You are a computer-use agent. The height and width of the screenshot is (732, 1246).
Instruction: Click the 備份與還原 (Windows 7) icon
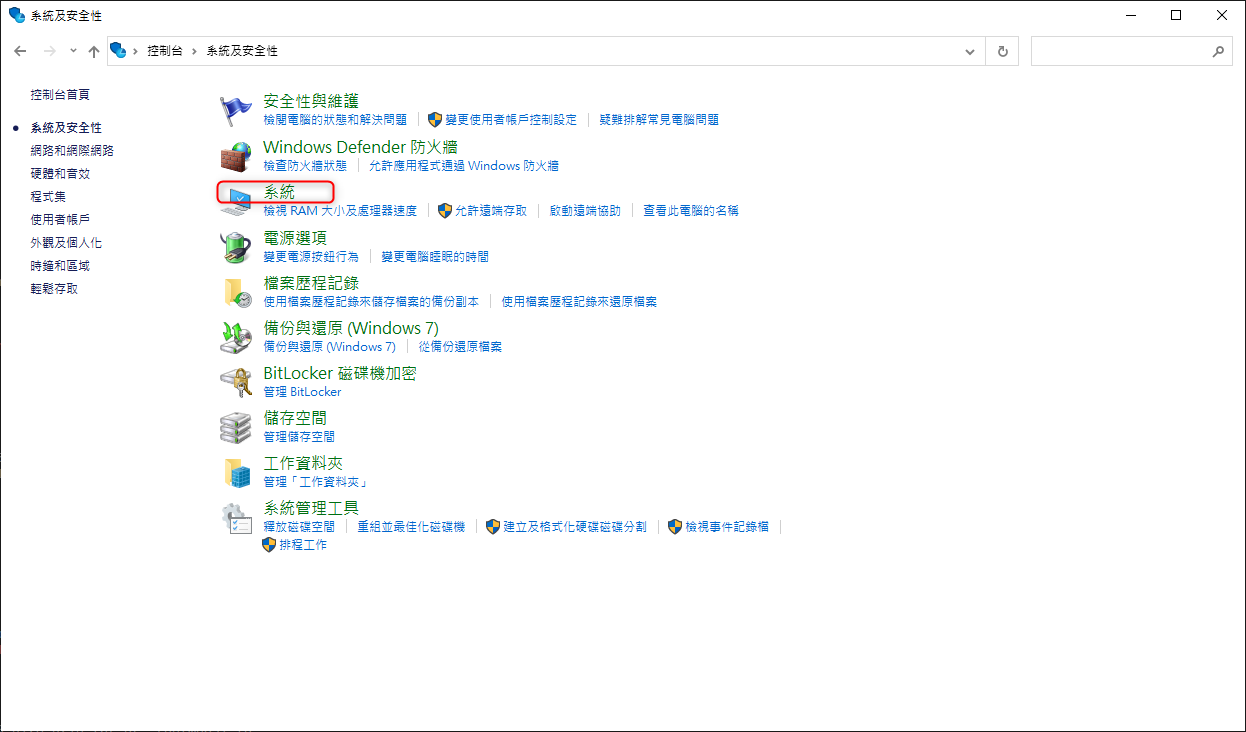click(x=236, y=337)
